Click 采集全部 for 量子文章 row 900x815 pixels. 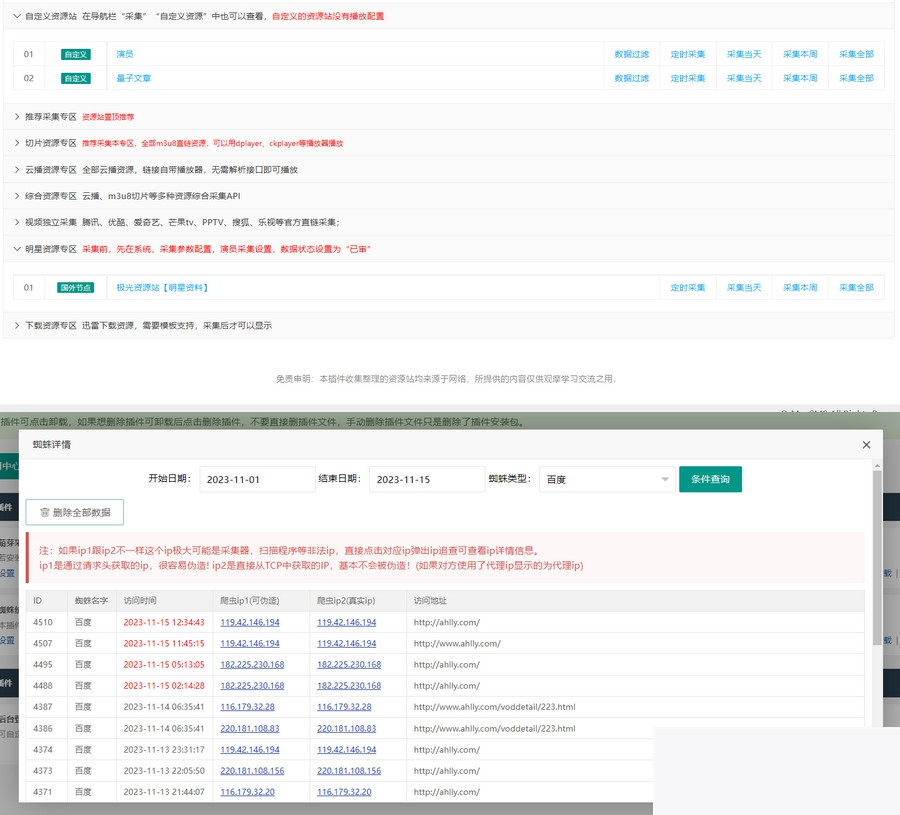[856, 78]
